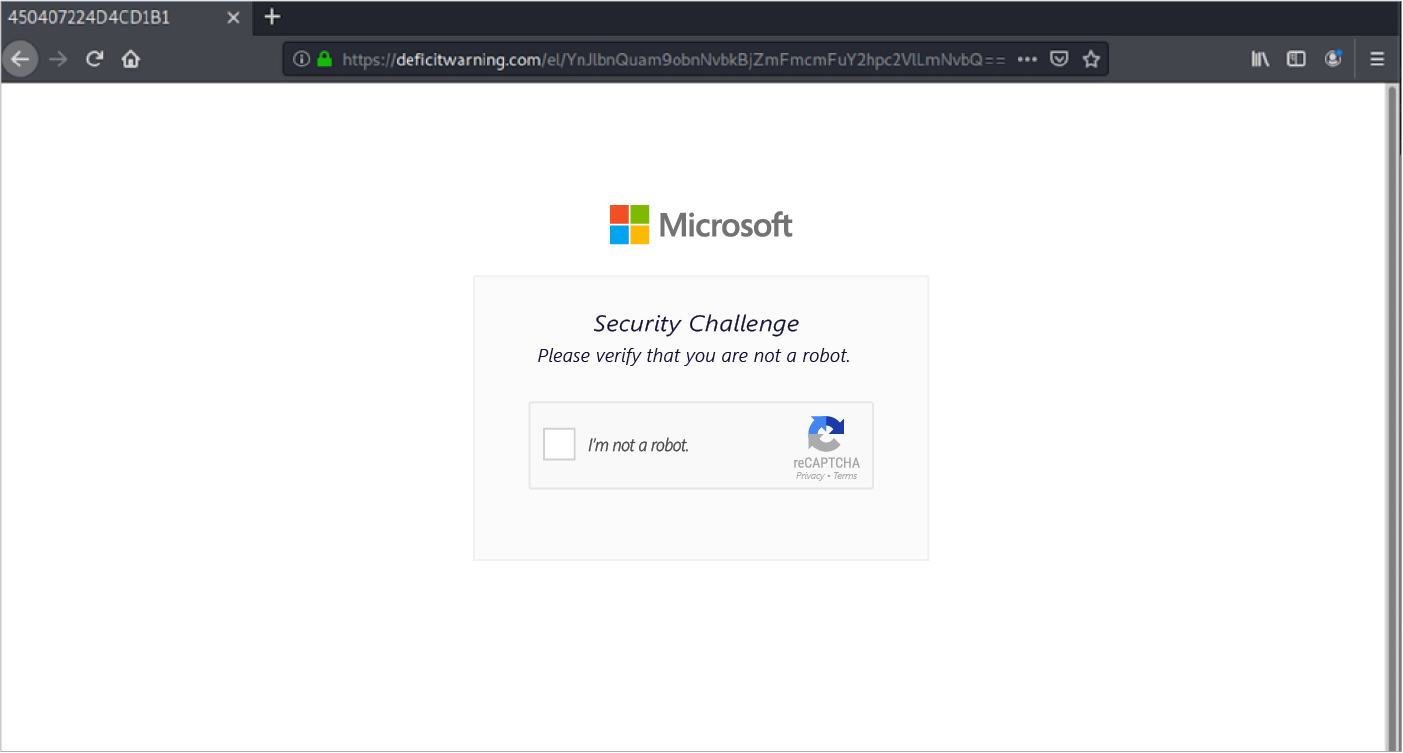Reload the current page

[x=95, y=59]
